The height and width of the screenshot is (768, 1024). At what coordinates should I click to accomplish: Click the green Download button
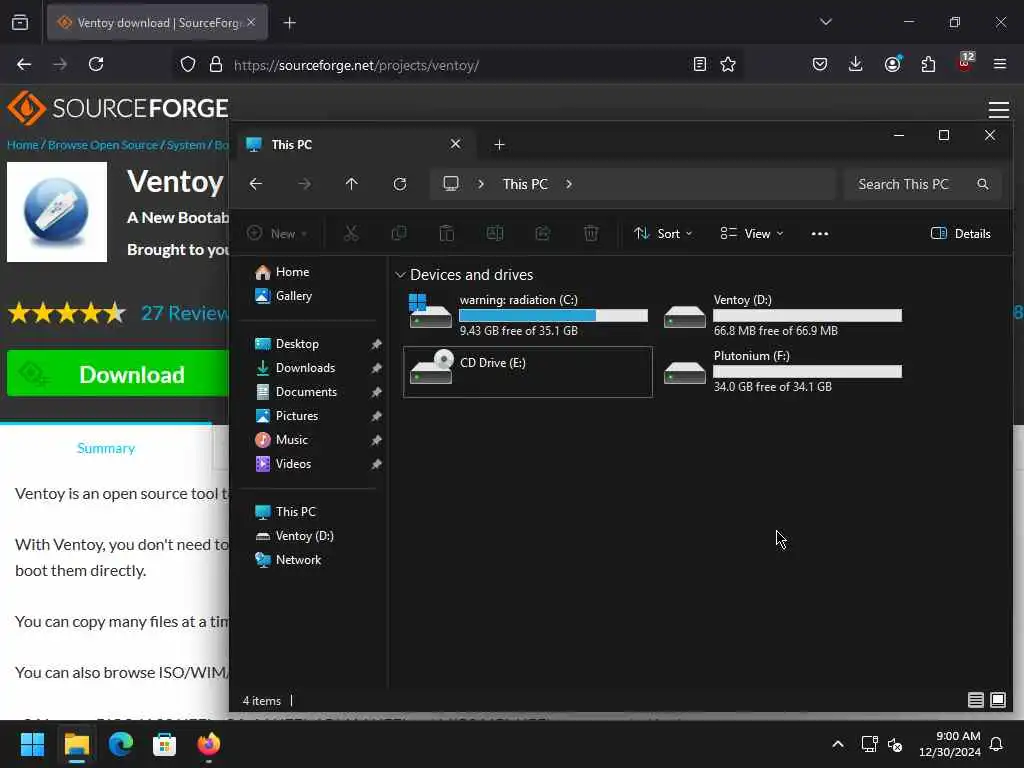[118, 374]
